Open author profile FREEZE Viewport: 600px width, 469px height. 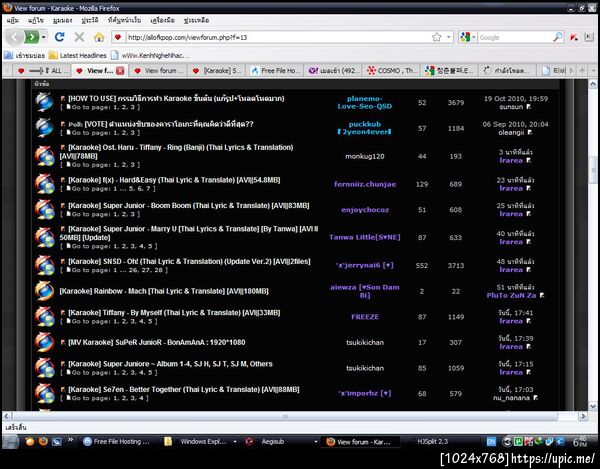tap(365, 317)
